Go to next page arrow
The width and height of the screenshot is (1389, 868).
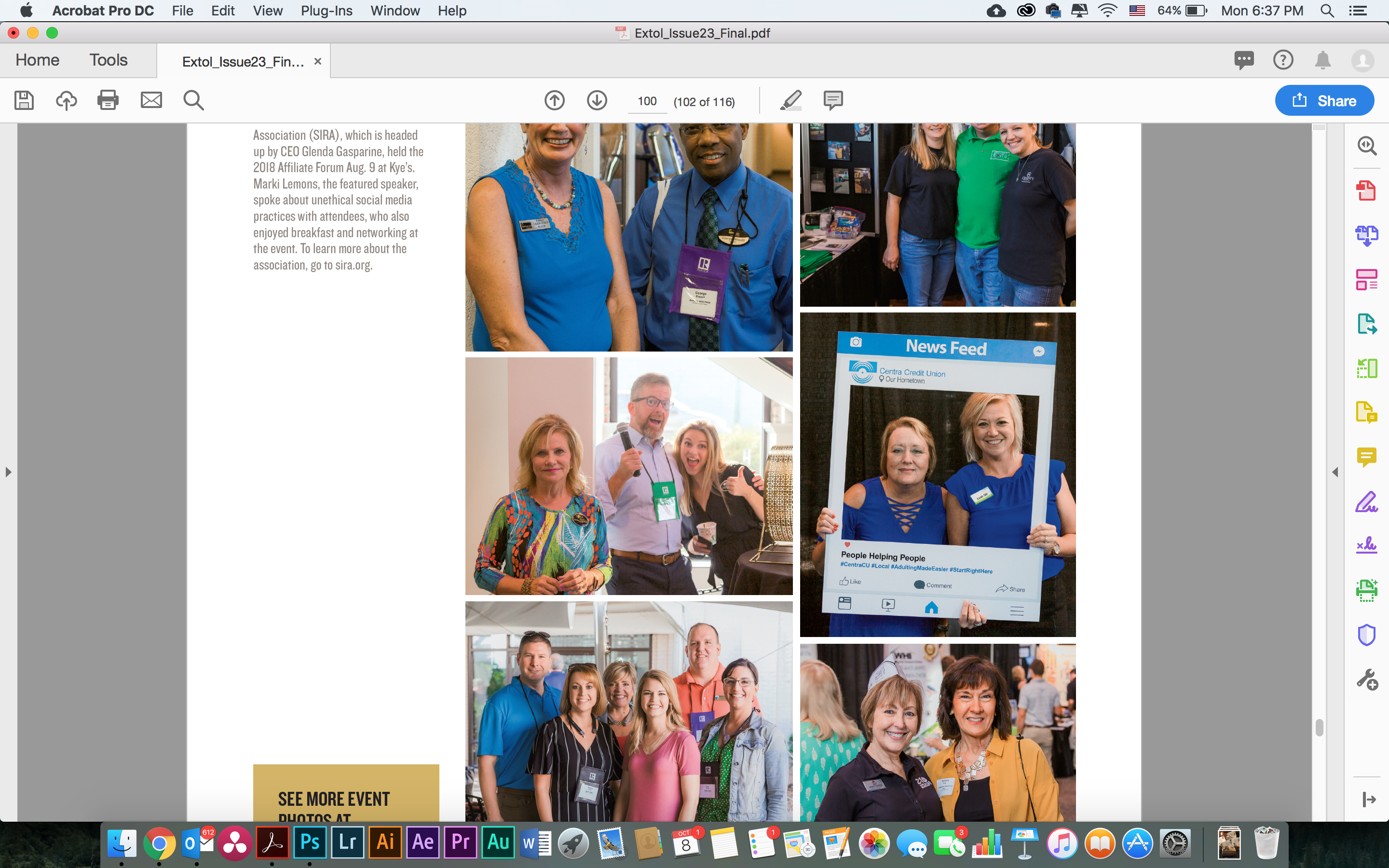coord(597,100)
